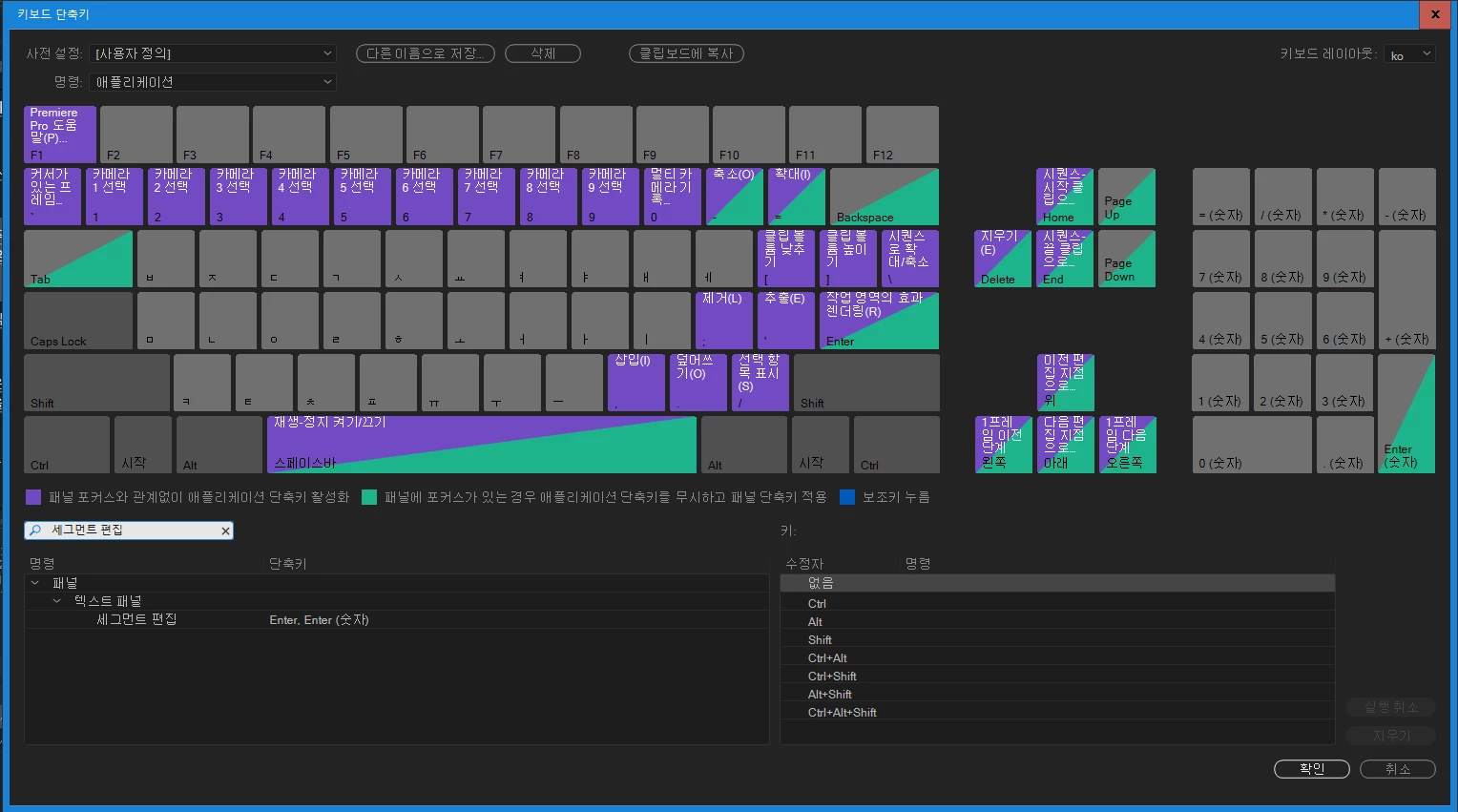Image resolution: width=1458 pixels, height=812 pixels.
Task: Select the F12 key on the keyboard map
Action: pyautogui.click(x=903, y=135)
